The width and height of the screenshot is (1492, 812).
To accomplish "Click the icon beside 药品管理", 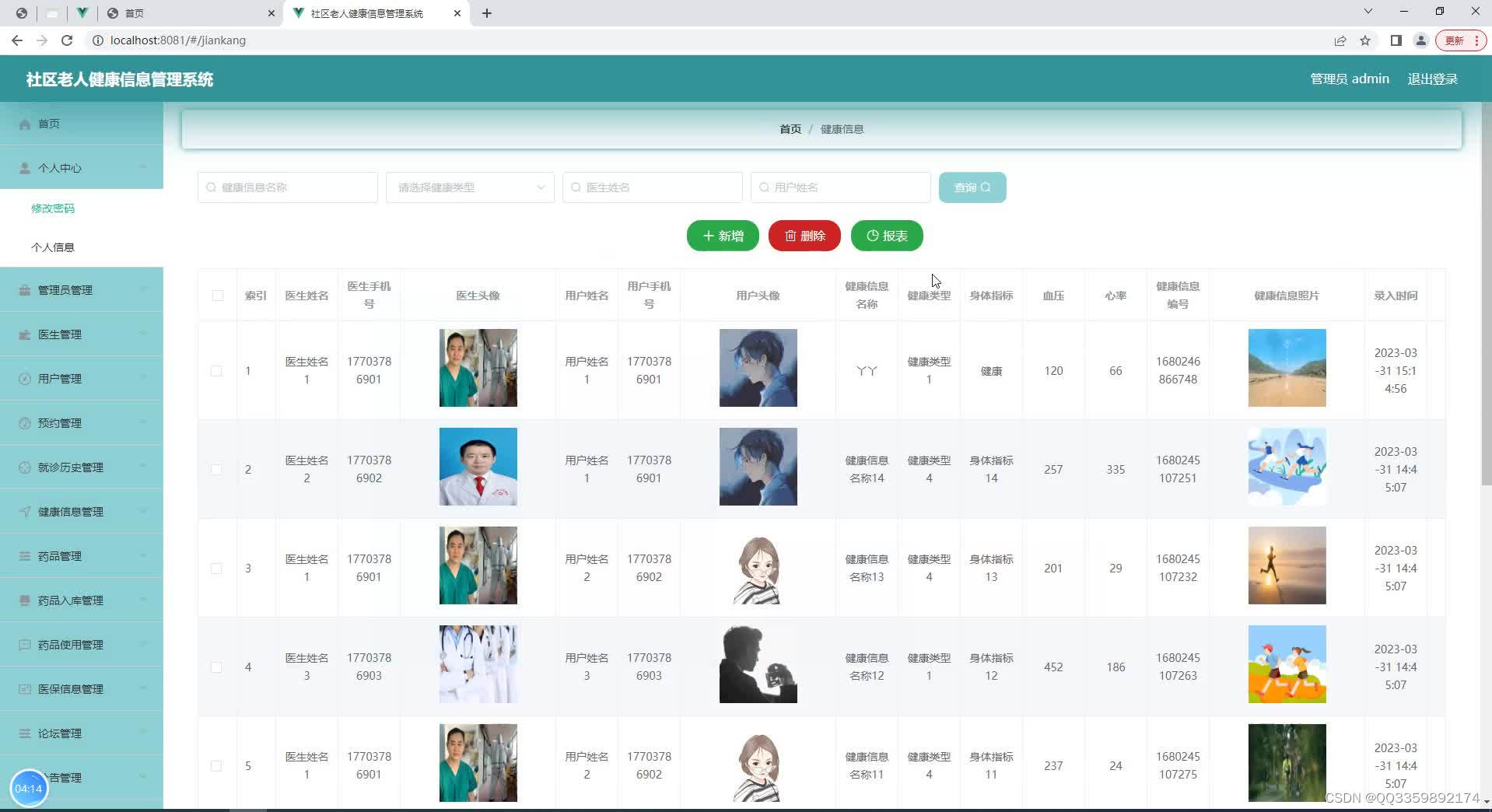I will (x=25, y=556).
